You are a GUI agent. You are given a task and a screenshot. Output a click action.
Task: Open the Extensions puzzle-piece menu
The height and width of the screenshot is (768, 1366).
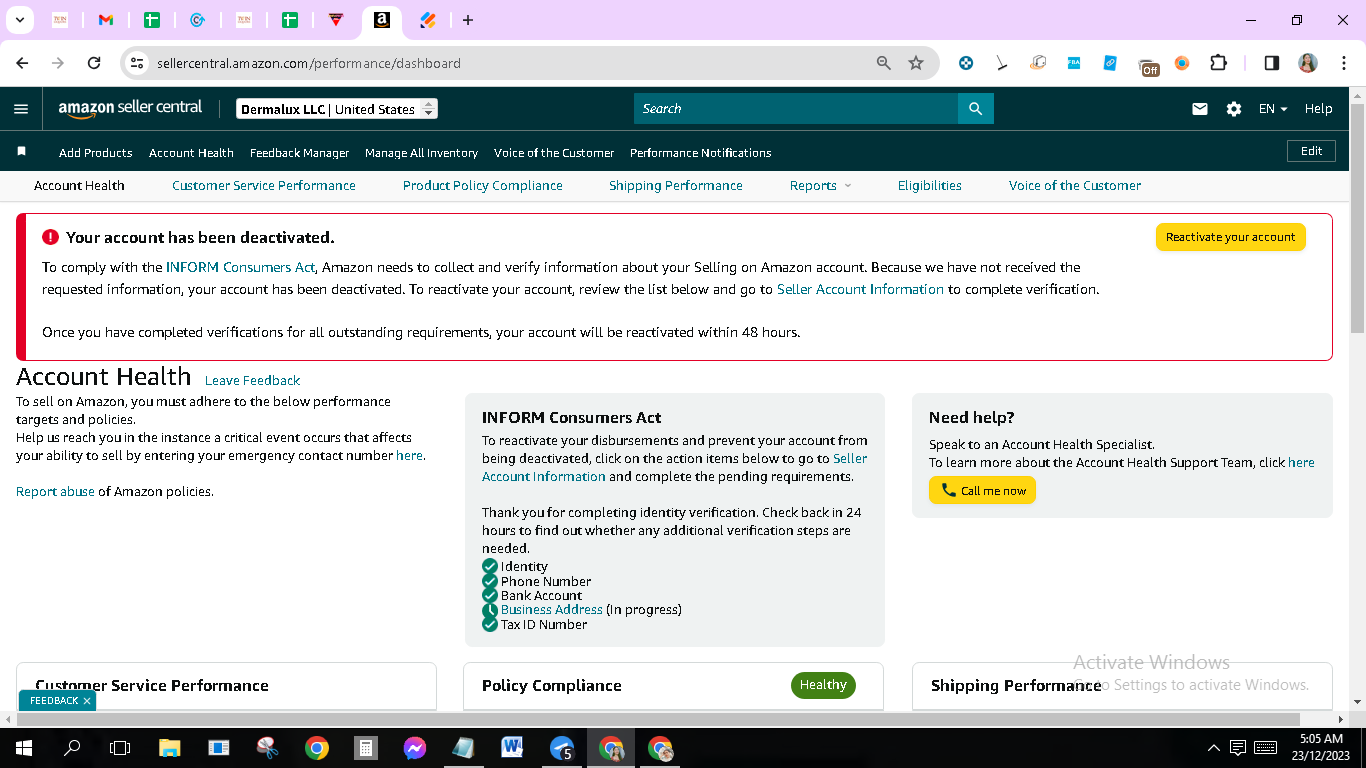[x=1218, y=63]
